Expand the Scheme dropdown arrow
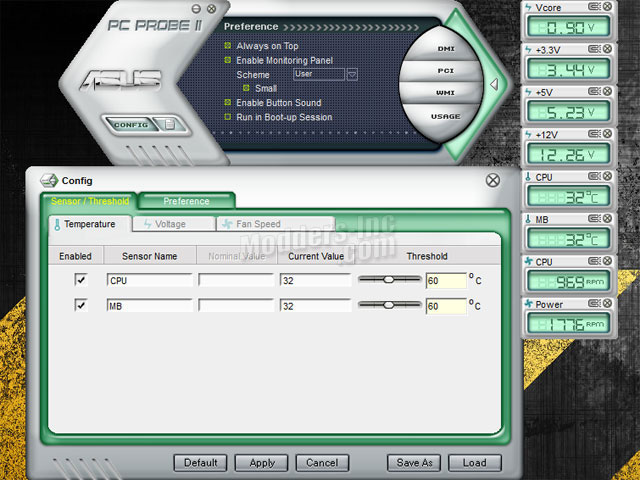Screen dimensions: 640x480 click(x=352, y=74)
